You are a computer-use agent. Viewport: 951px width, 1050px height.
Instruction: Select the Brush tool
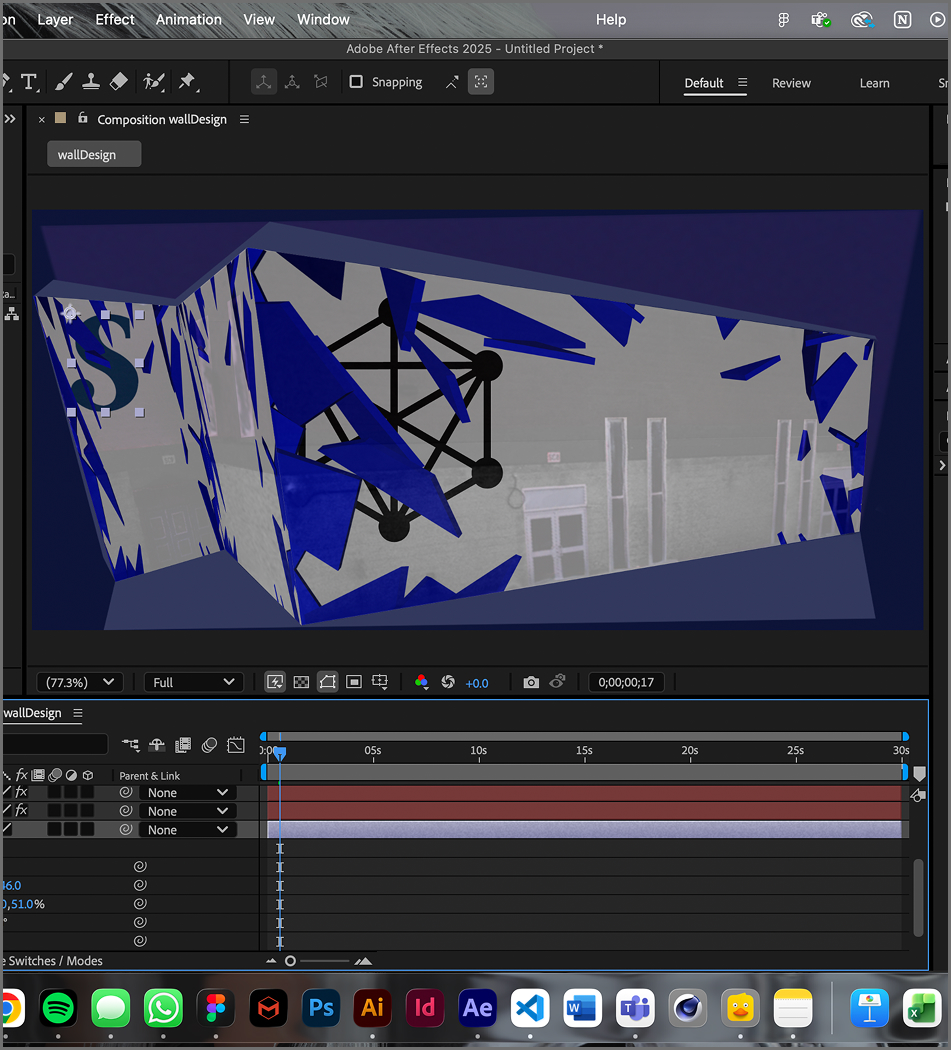pyautogui.click(x=63, y=81)
